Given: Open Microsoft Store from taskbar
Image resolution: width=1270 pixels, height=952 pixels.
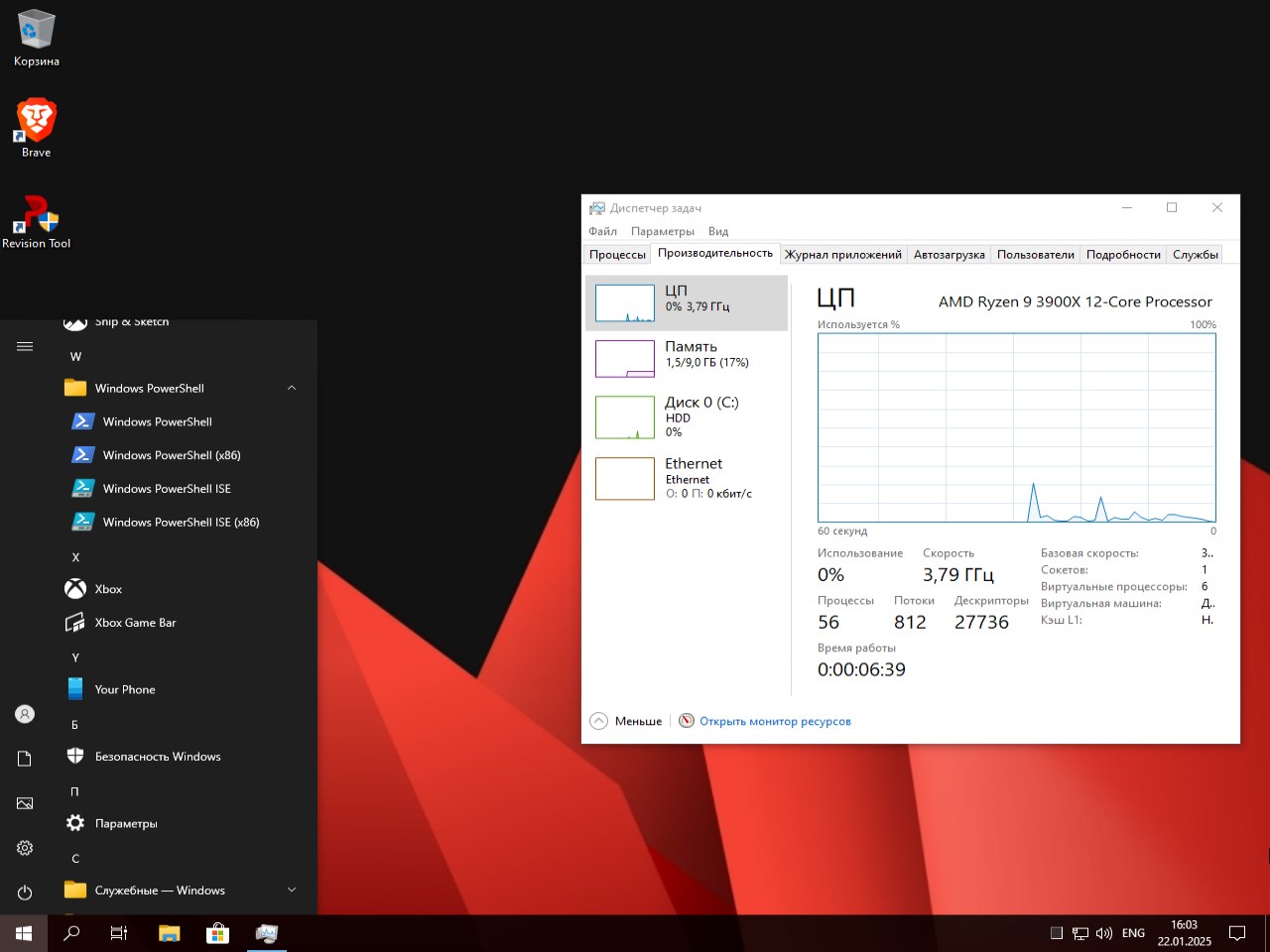Looking at the screenshot, I should pyautogui.click(x=217, y=933).
